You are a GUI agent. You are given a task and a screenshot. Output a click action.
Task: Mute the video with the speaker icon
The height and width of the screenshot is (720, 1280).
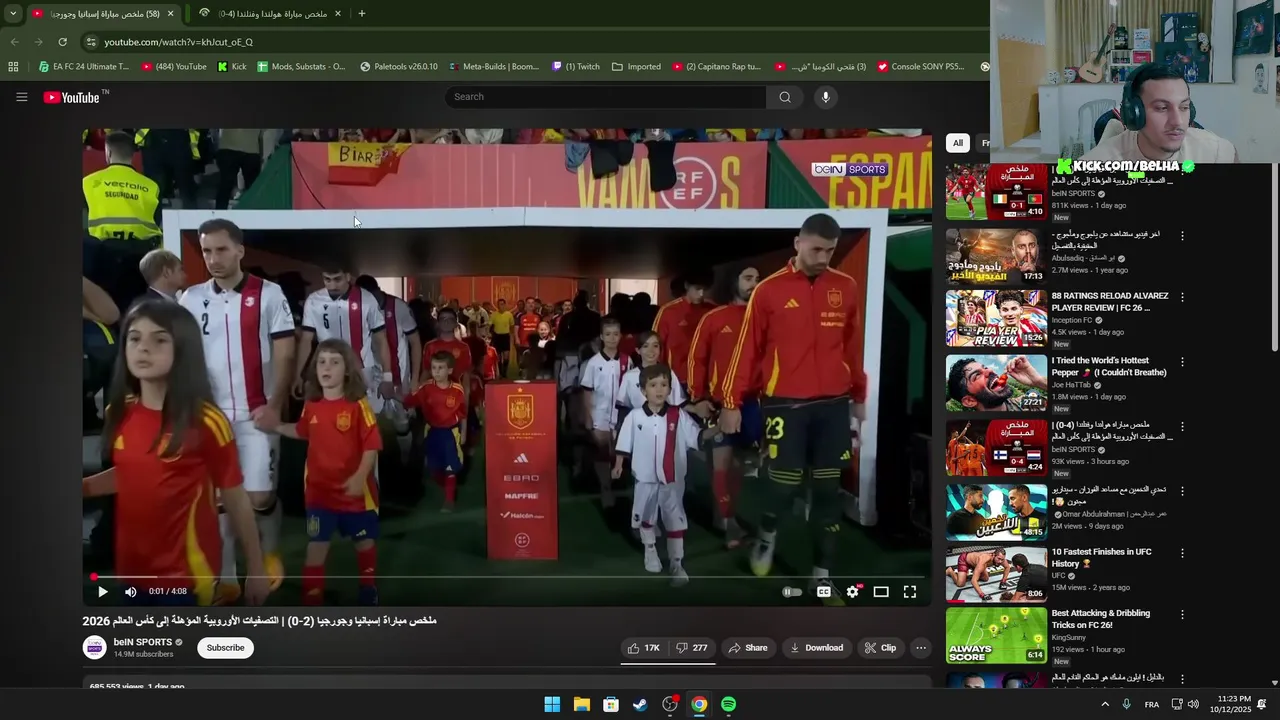click(130, 592)
